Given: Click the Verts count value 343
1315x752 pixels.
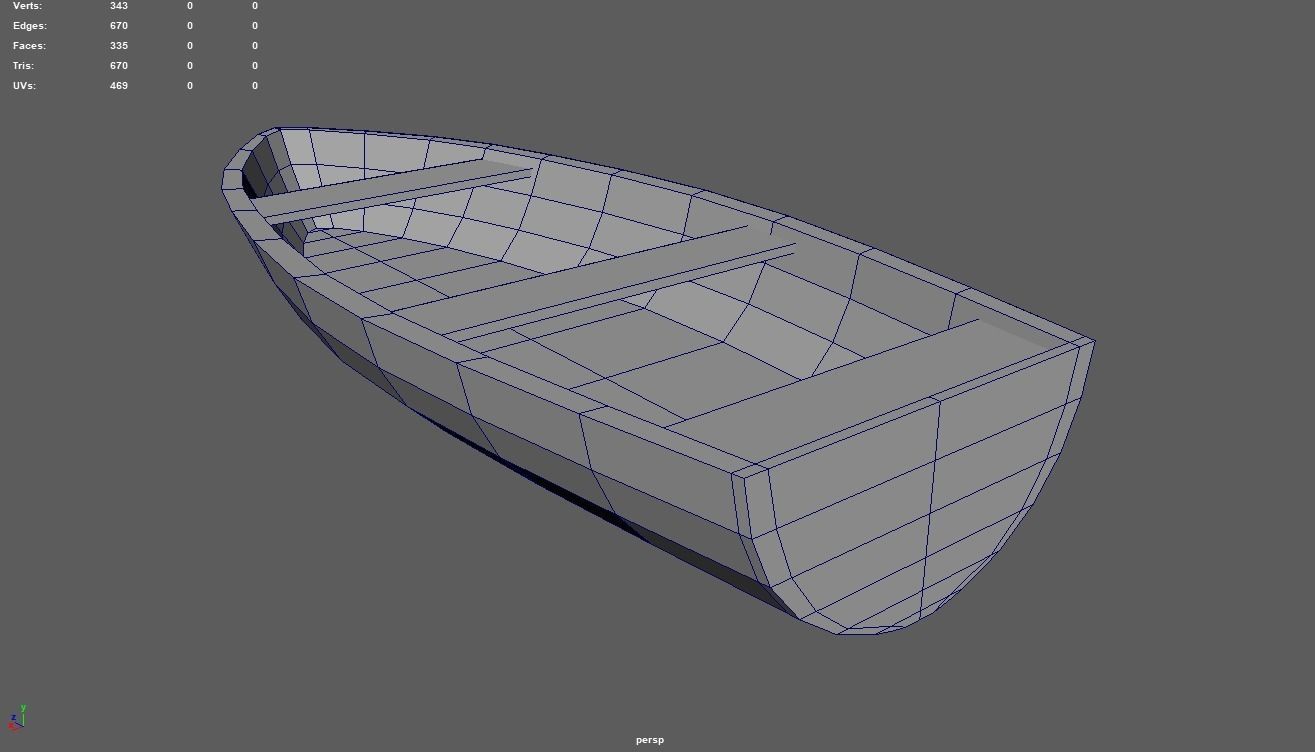Looking at the screenshot, I should click(119, 6).
